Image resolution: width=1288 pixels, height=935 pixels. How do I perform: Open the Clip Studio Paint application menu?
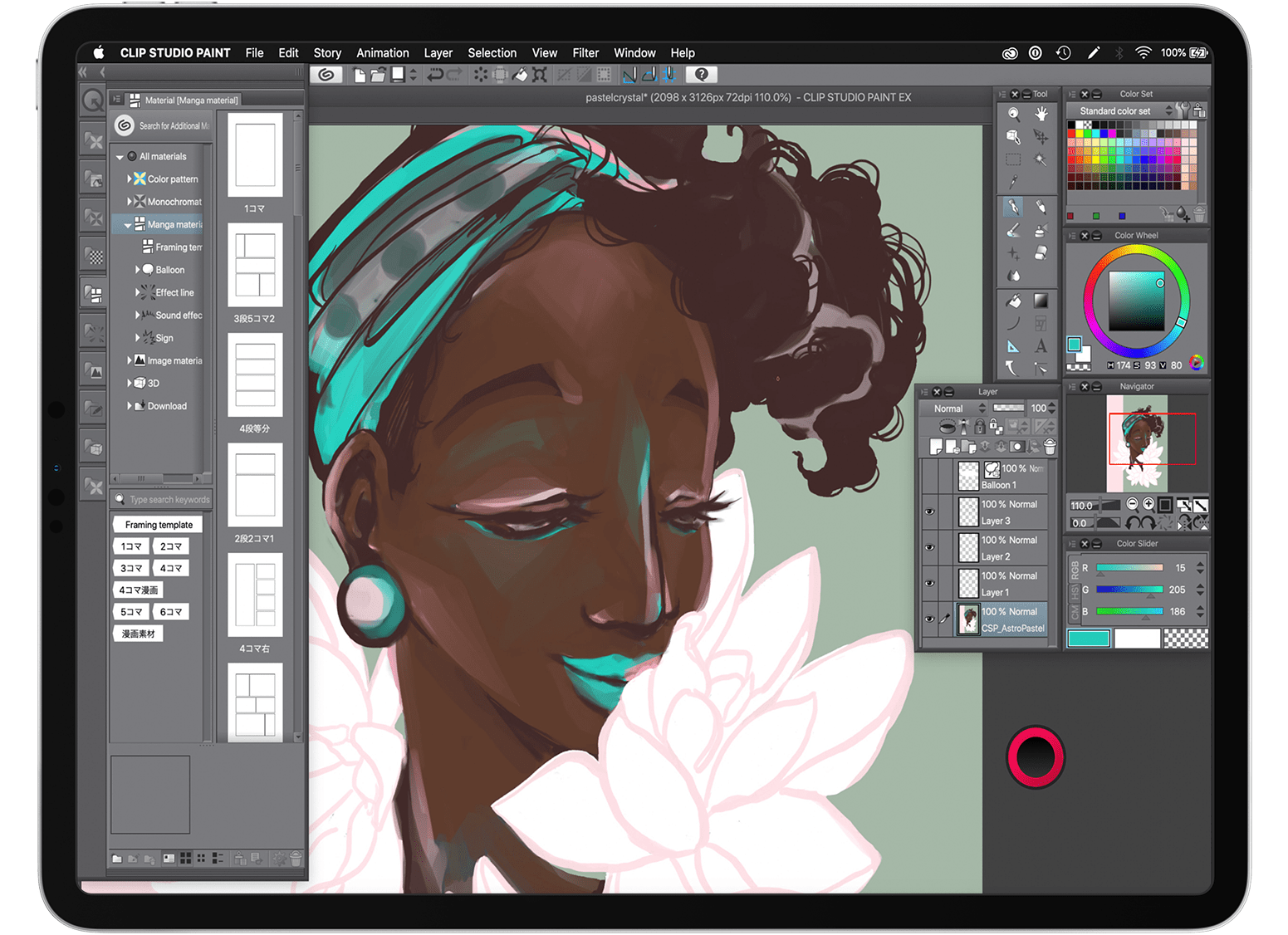(175, 52)
